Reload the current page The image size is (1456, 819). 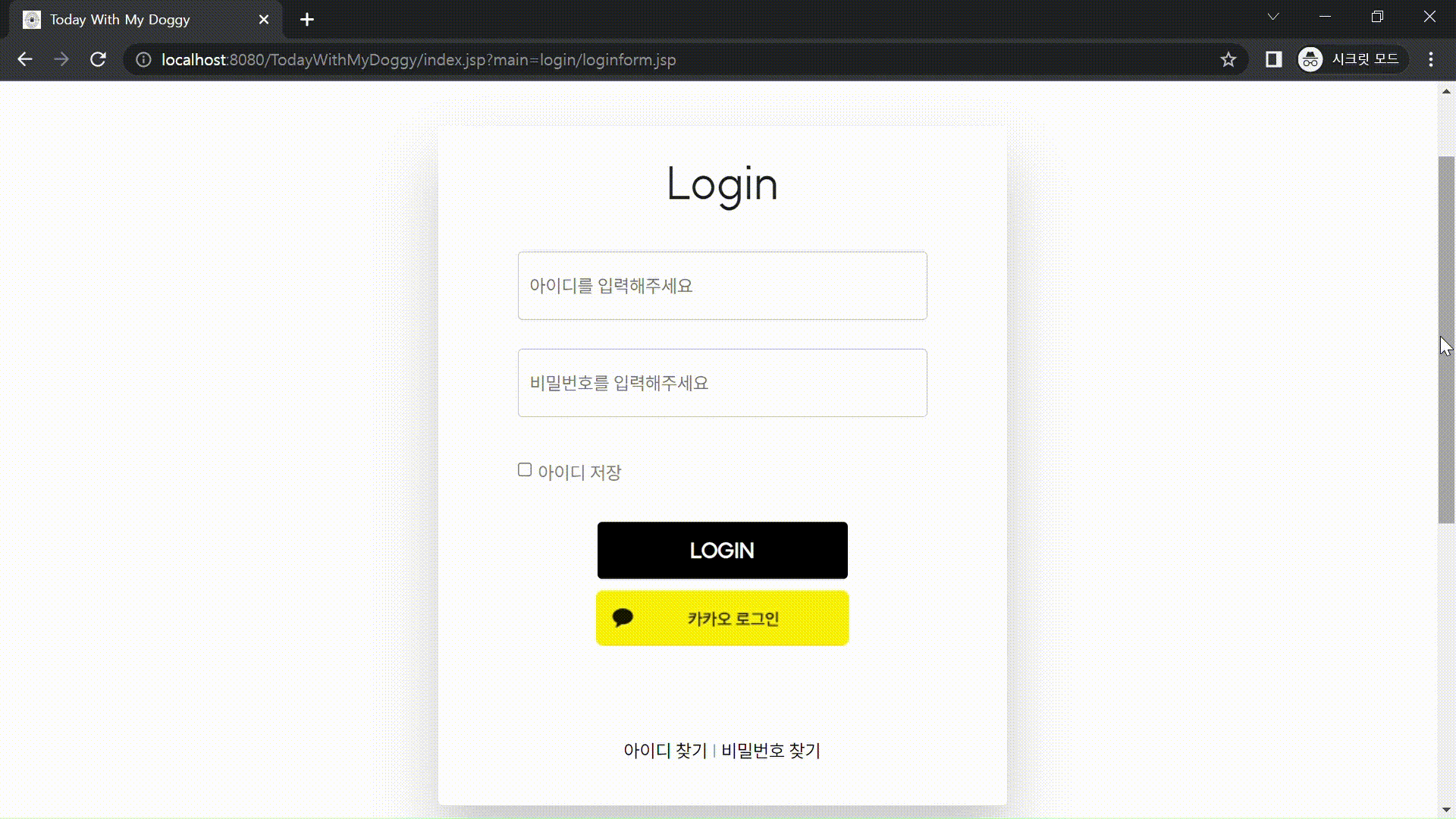click(98, 59)
